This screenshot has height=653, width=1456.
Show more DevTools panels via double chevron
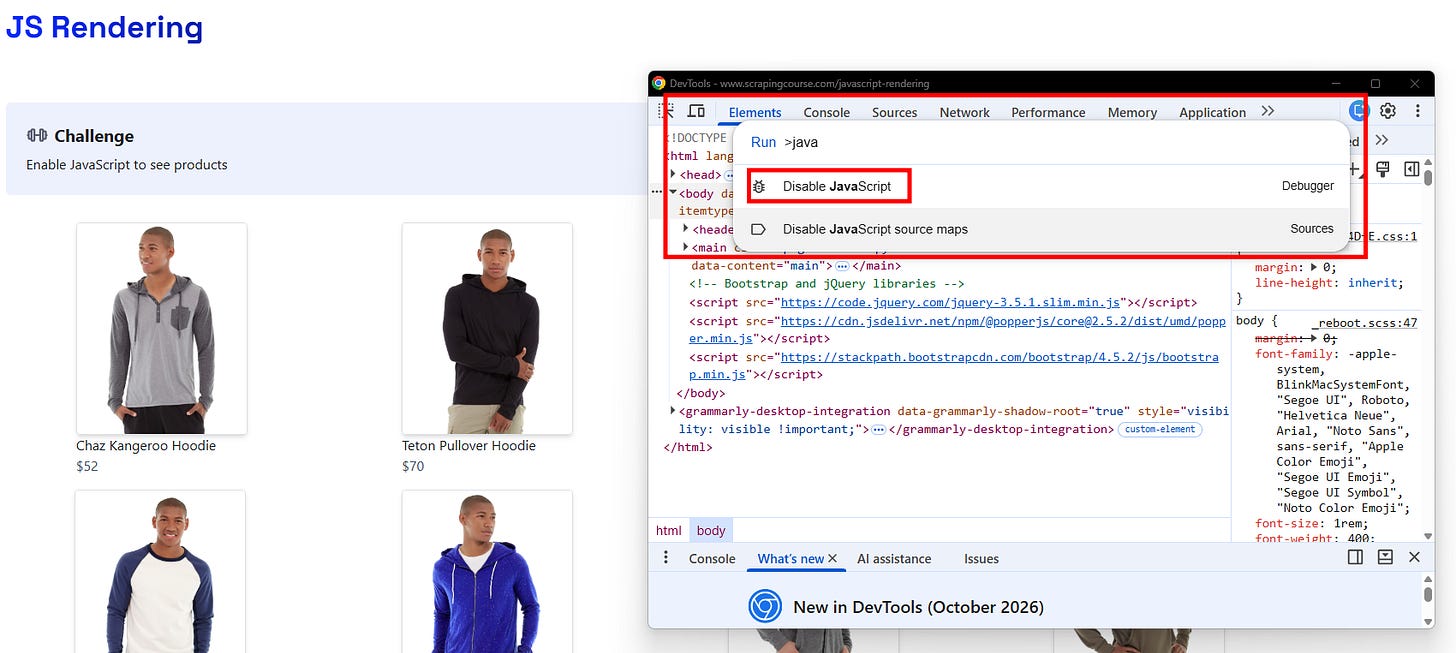coord(1268,111)
